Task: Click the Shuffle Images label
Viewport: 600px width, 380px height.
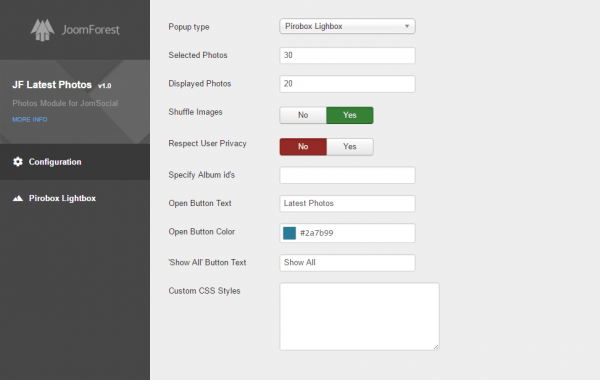Action: click(195, 112)
